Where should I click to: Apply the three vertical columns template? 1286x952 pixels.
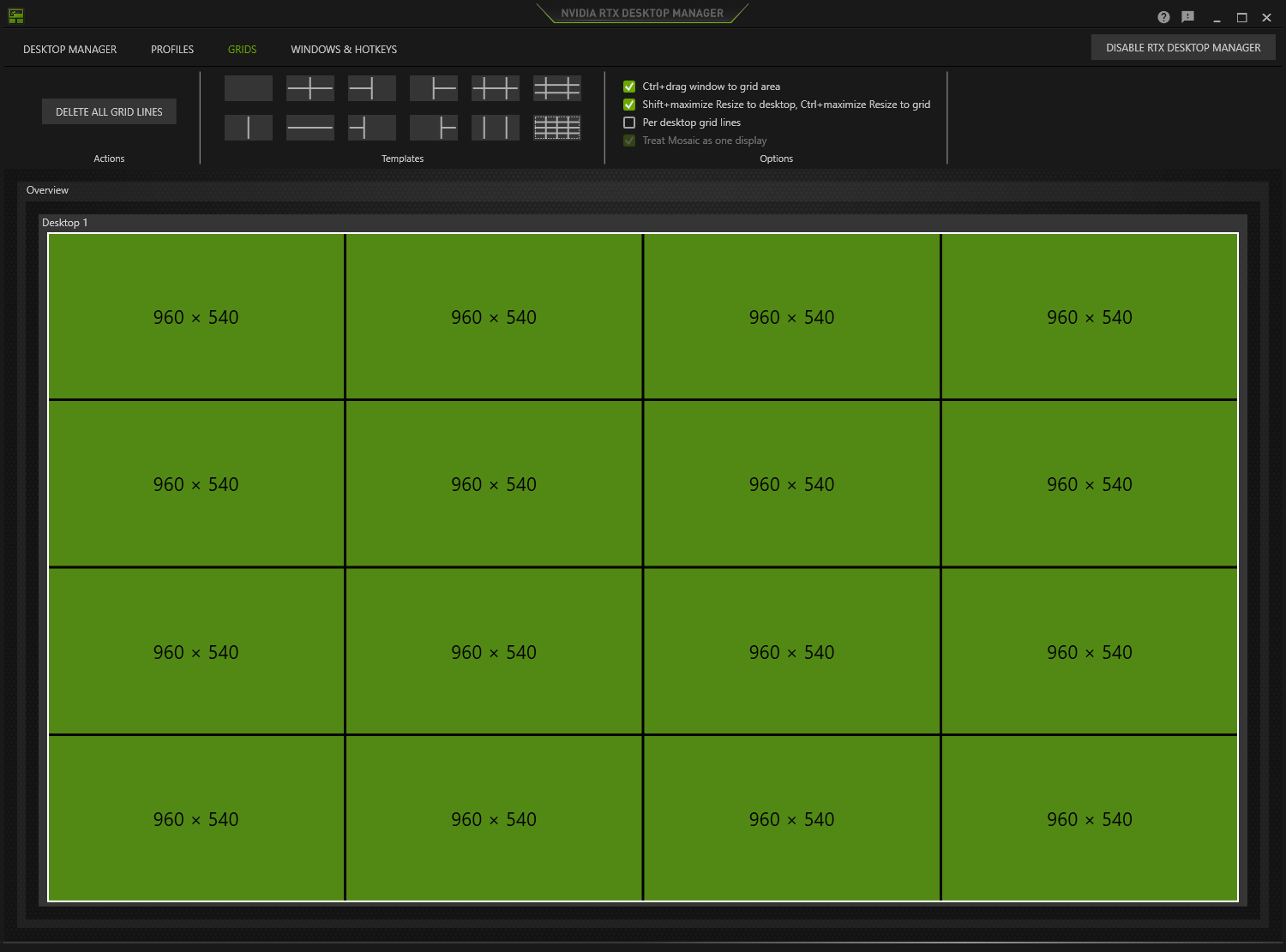pos(496,128)
